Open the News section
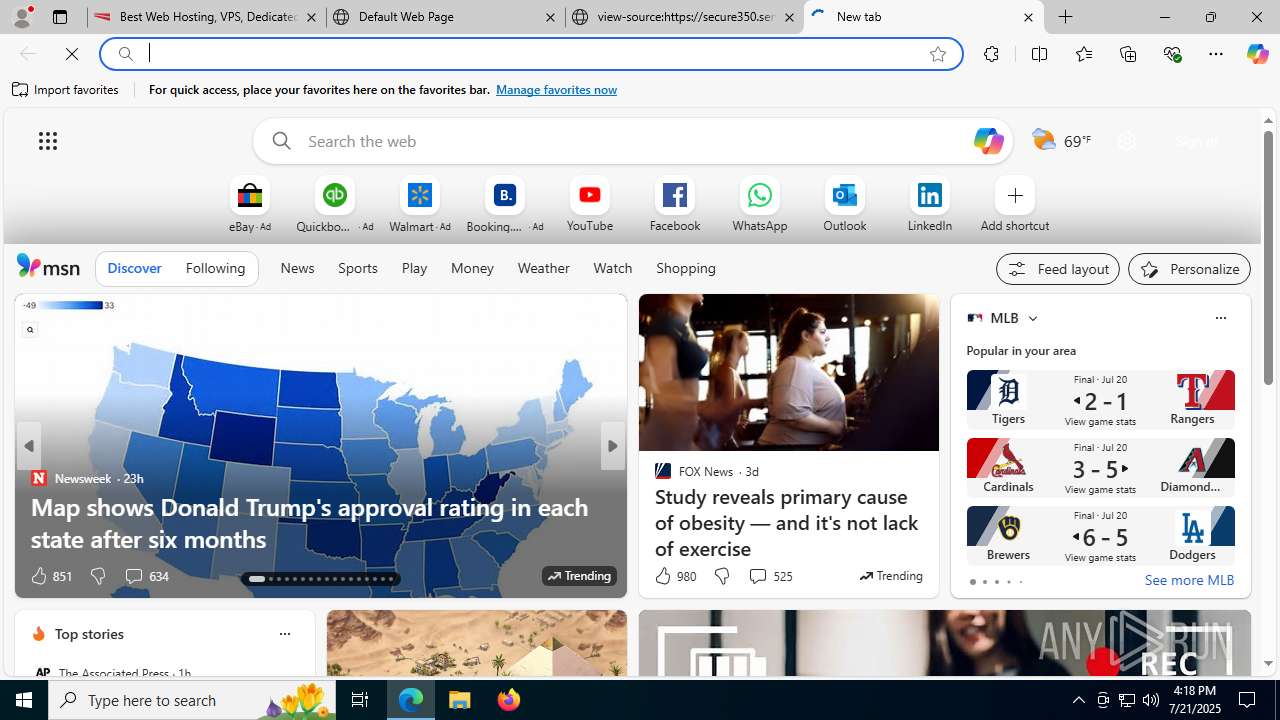 click(297, 269)
